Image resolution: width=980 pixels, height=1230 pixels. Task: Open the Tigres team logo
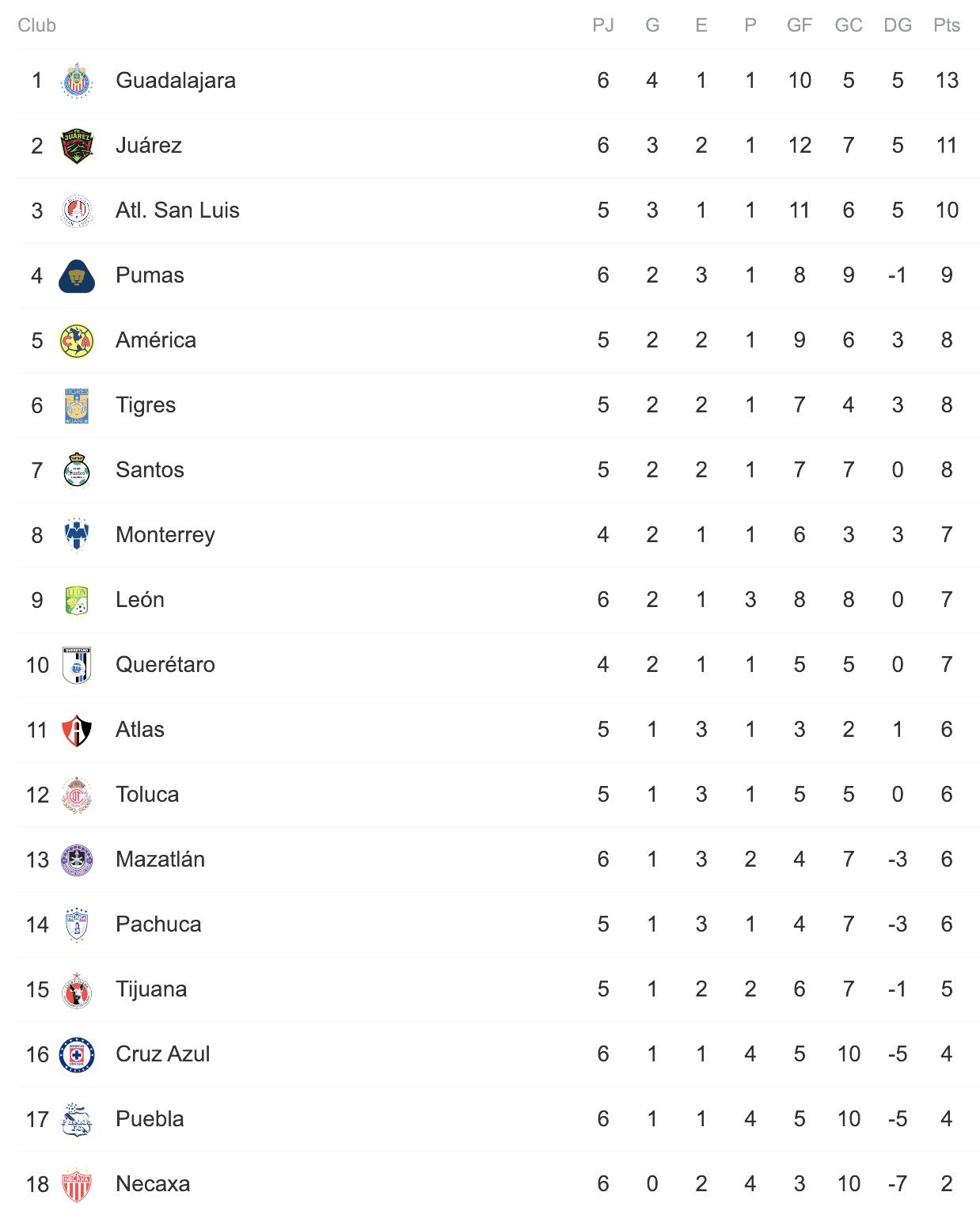[x=77, y=405]
